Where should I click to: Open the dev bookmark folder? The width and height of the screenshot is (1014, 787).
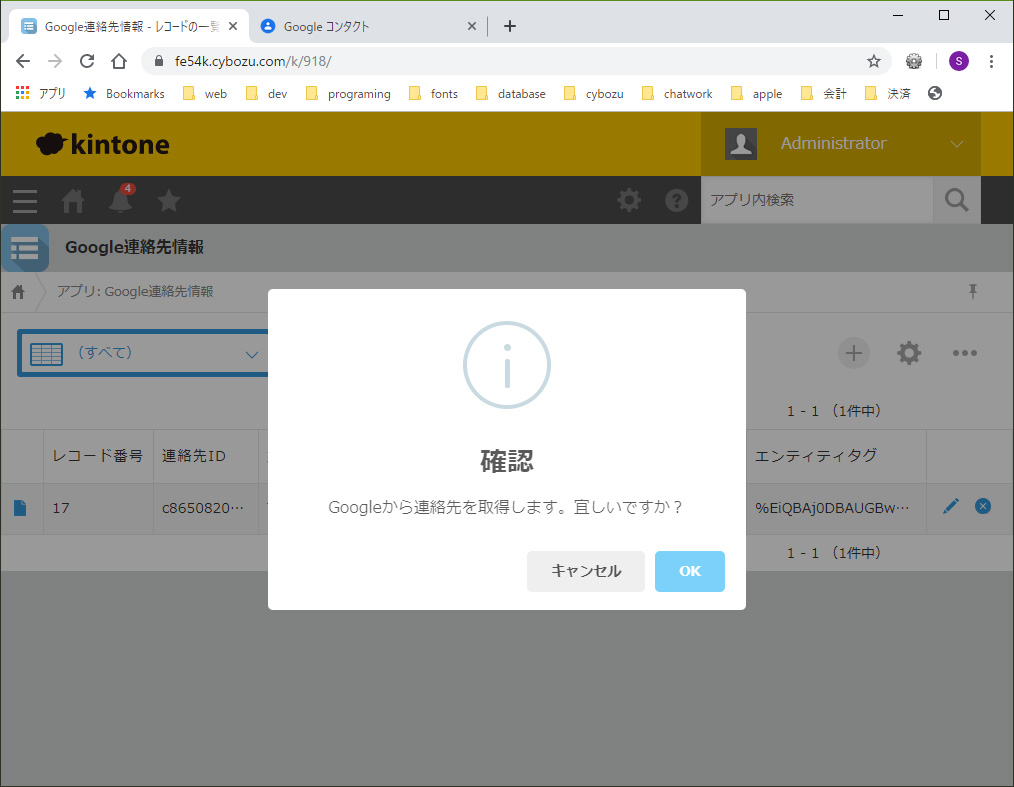[267, 93]
